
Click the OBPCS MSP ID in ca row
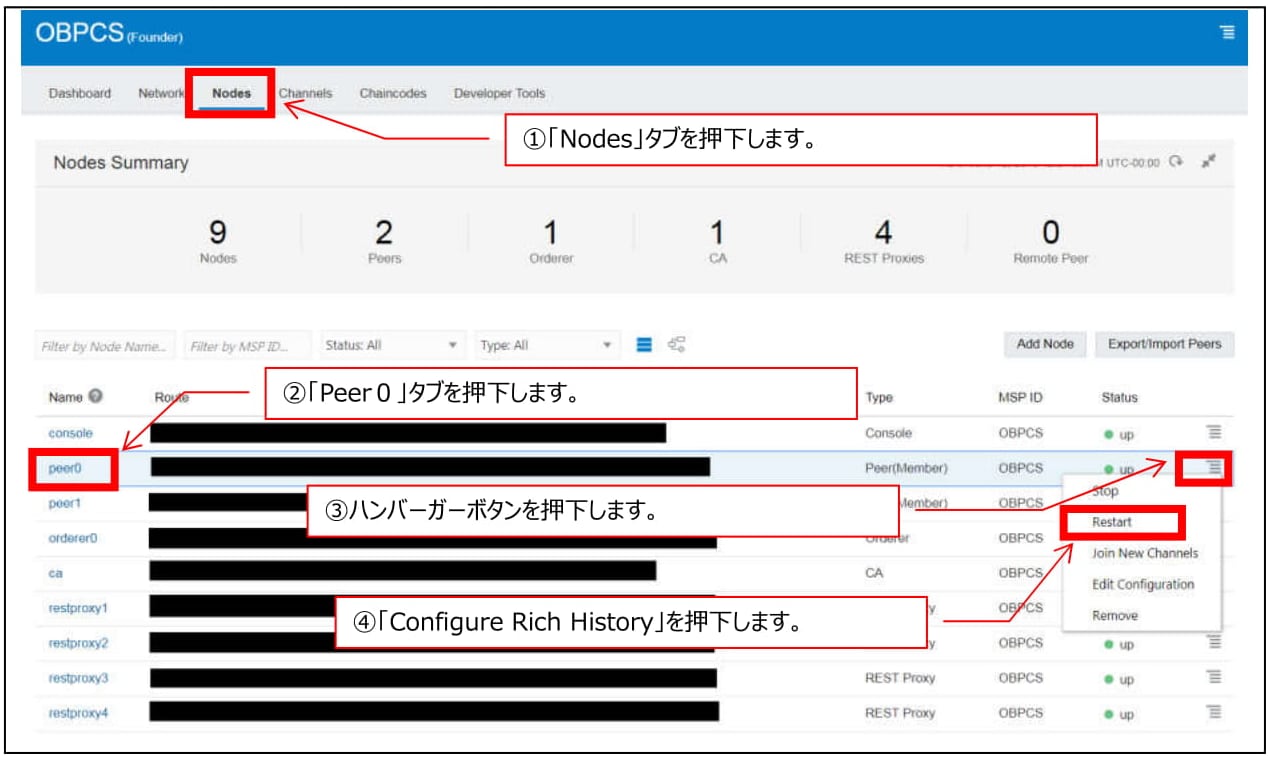click(1020, 573)
